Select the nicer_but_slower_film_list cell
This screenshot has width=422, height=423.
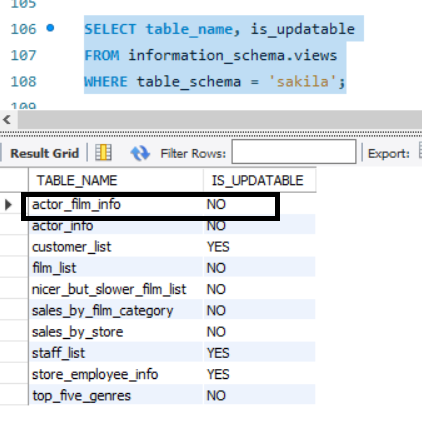click(x=116, y=289)
